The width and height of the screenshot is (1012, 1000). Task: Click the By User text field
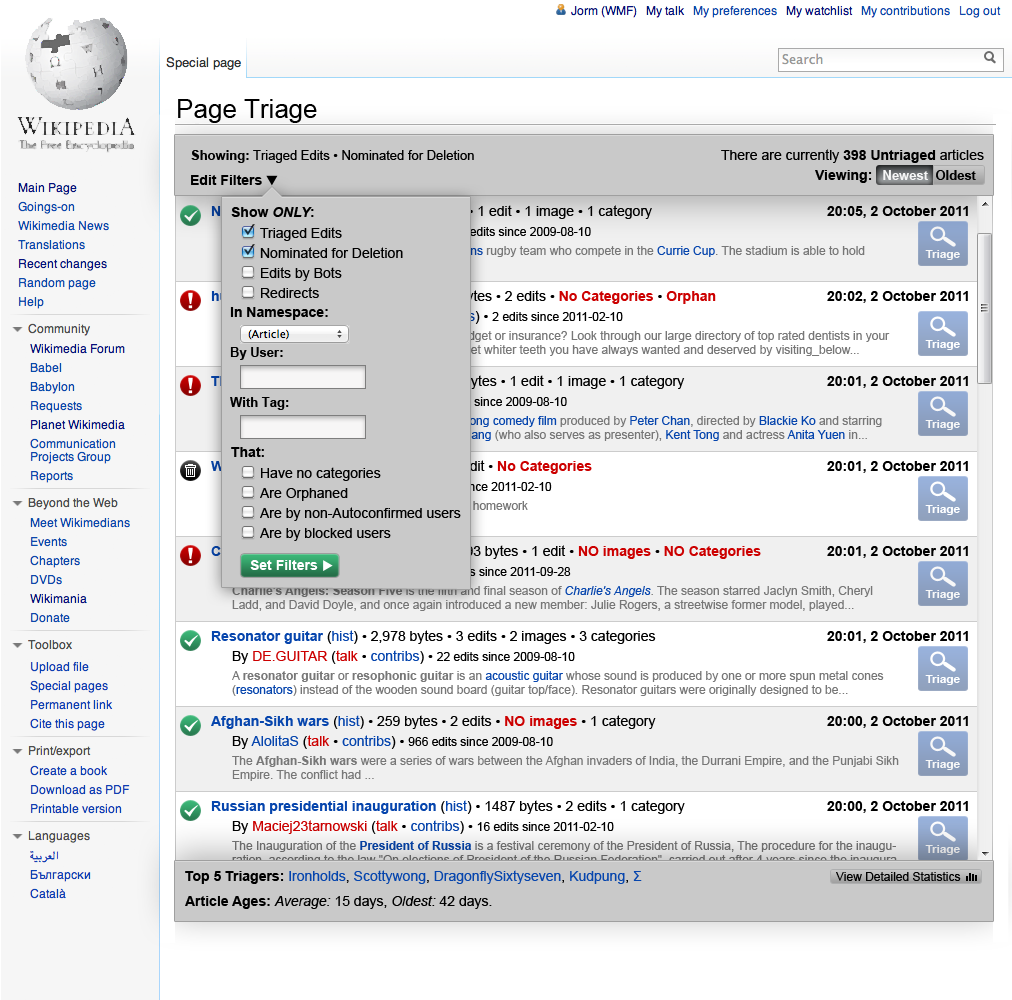point(303,377)
